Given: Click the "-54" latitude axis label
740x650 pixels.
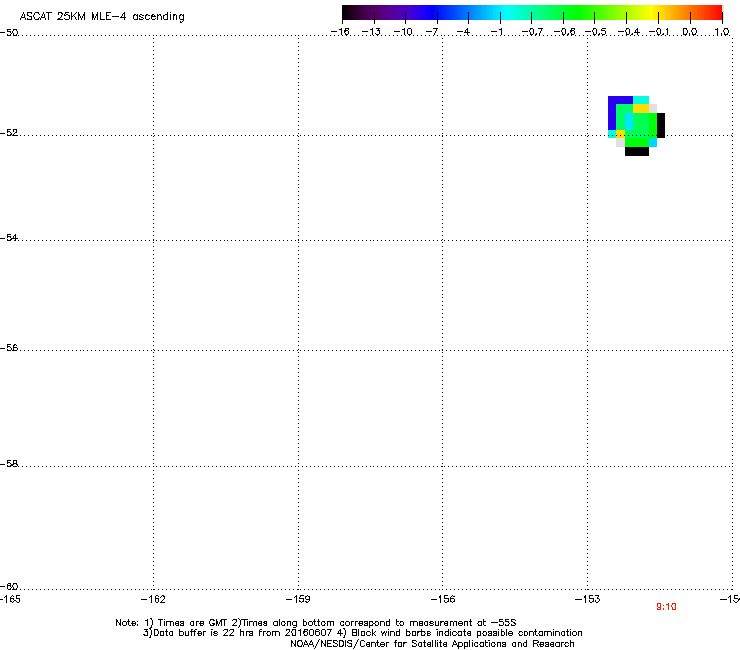Looking at the screenshot, I should 9,237.
